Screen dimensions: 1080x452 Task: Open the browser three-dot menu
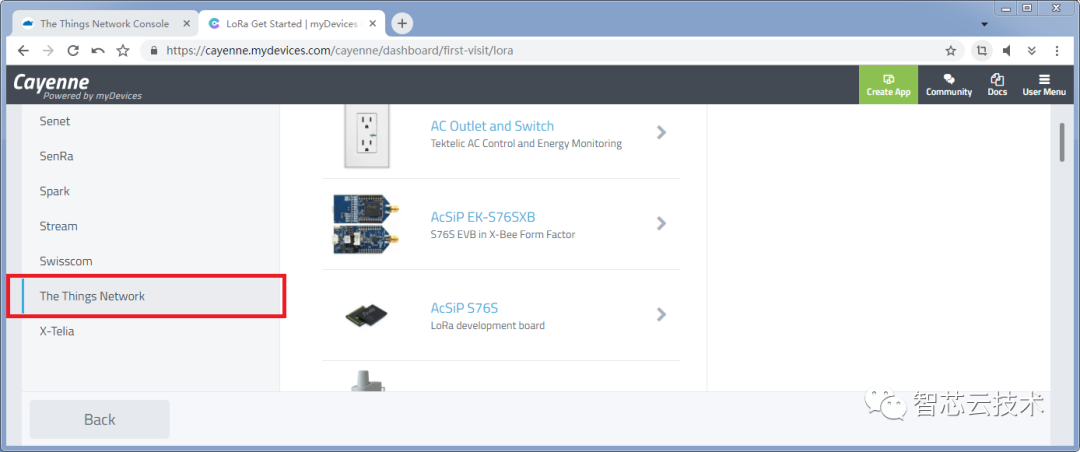pos(1057,50)
